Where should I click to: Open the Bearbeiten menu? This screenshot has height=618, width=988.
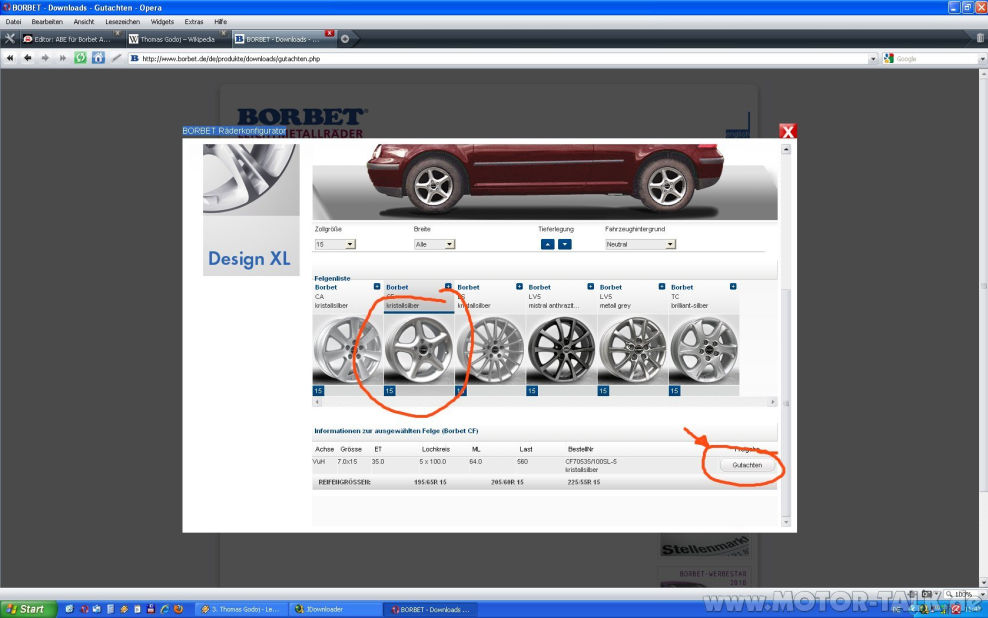coord(47,21)
